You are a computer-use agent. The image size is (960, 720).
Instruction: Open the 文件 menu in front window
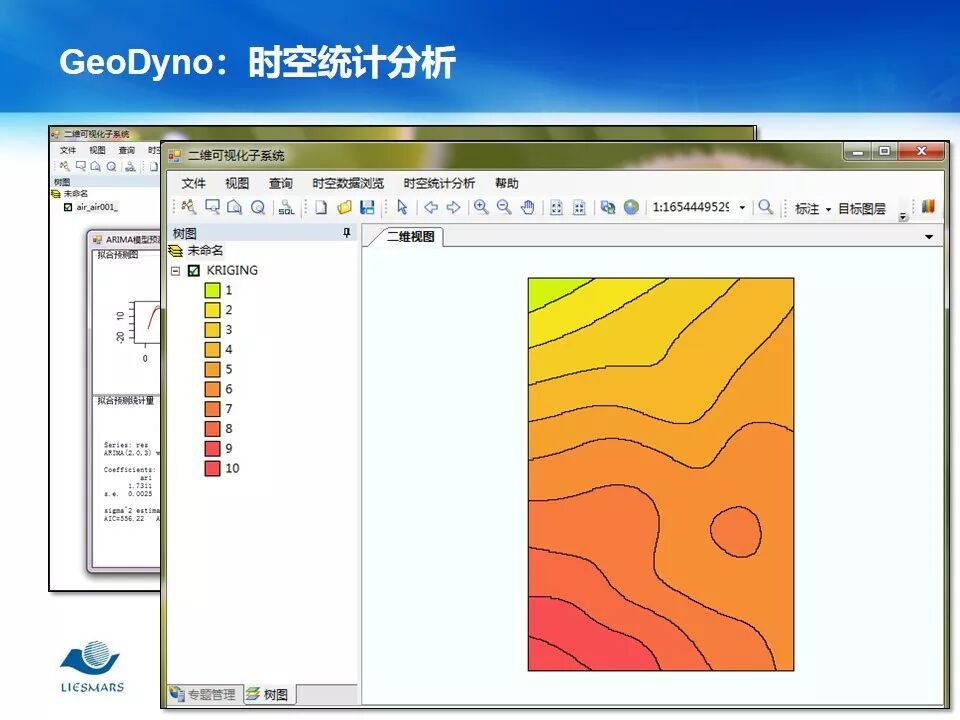tap(193, 183)
